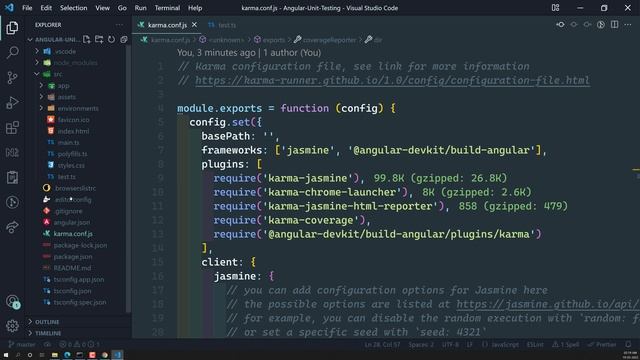Collapse all folders in Explorer
Viewport: 640px width, 360px height.
point(124,39)
